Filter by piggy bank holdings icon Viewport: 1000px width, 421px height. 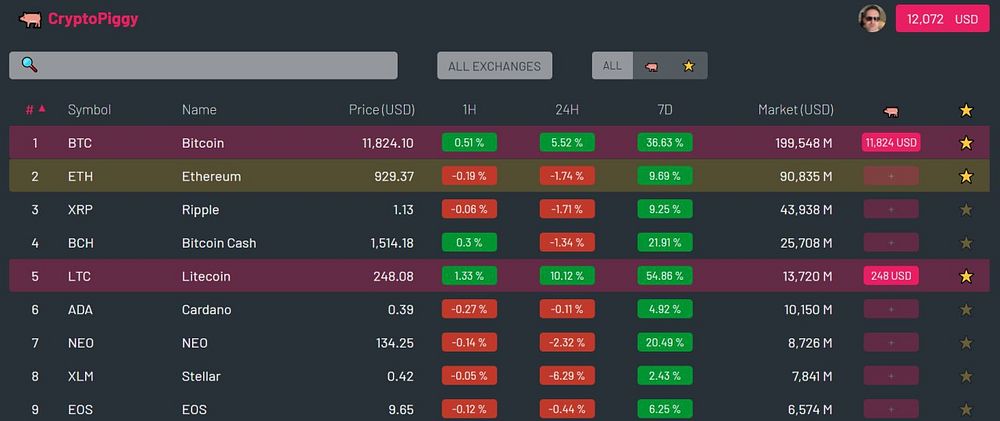click(652, 66)
